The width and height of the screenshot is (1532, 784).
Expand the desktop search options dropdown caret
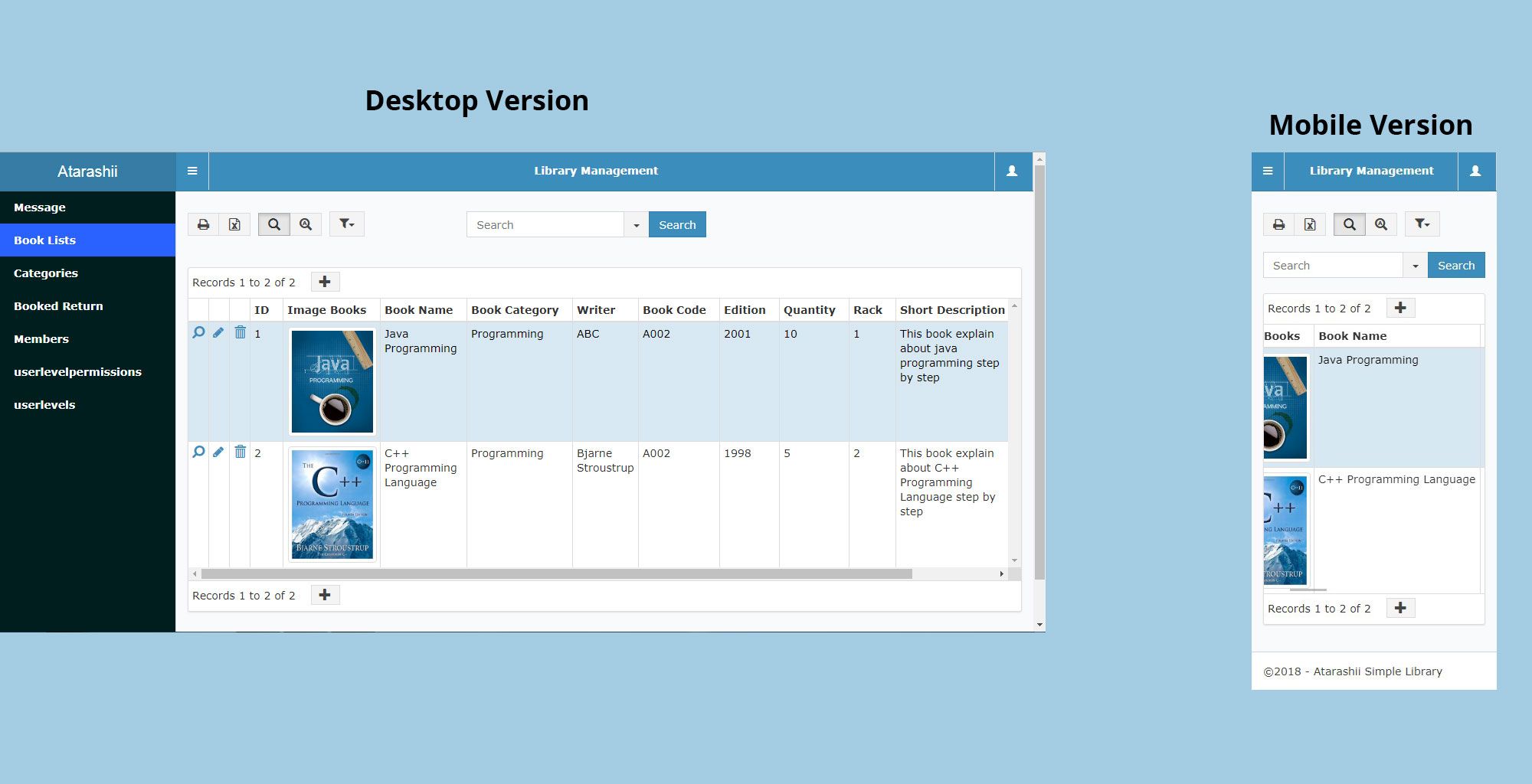click(636, 225)
